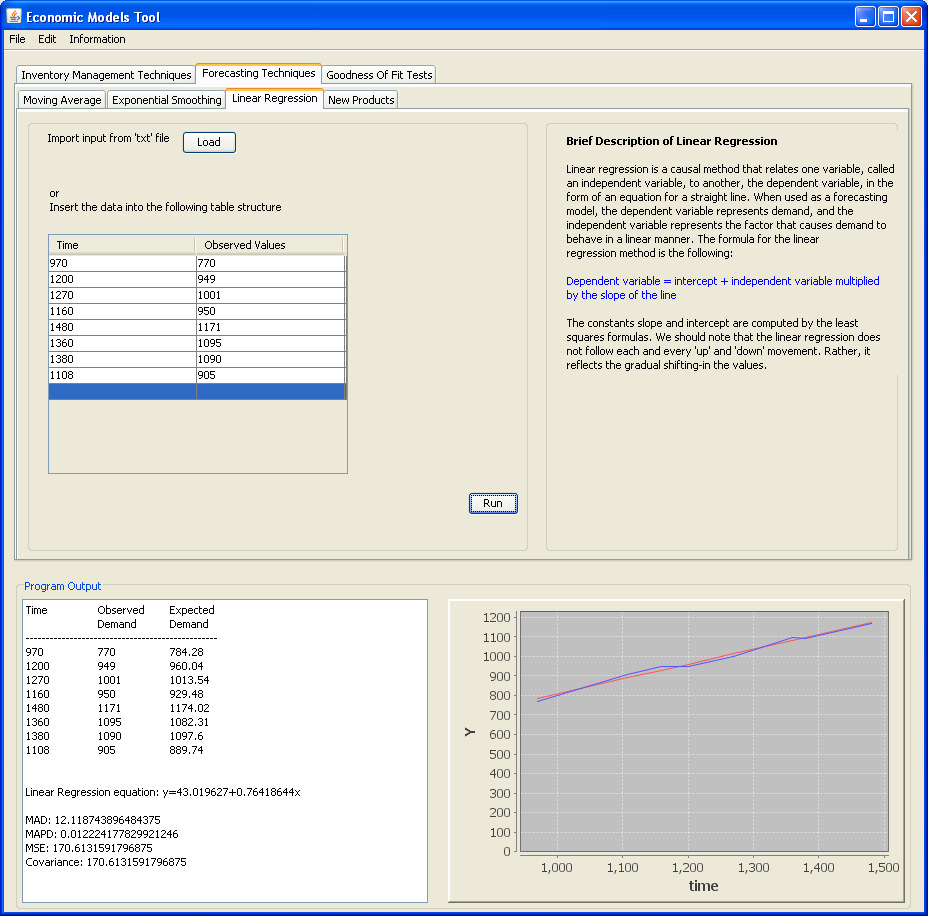The image size is (928, 916).
Task: Open the Goodness Of Fit Tests tab
Action: (x=379, y=75)
